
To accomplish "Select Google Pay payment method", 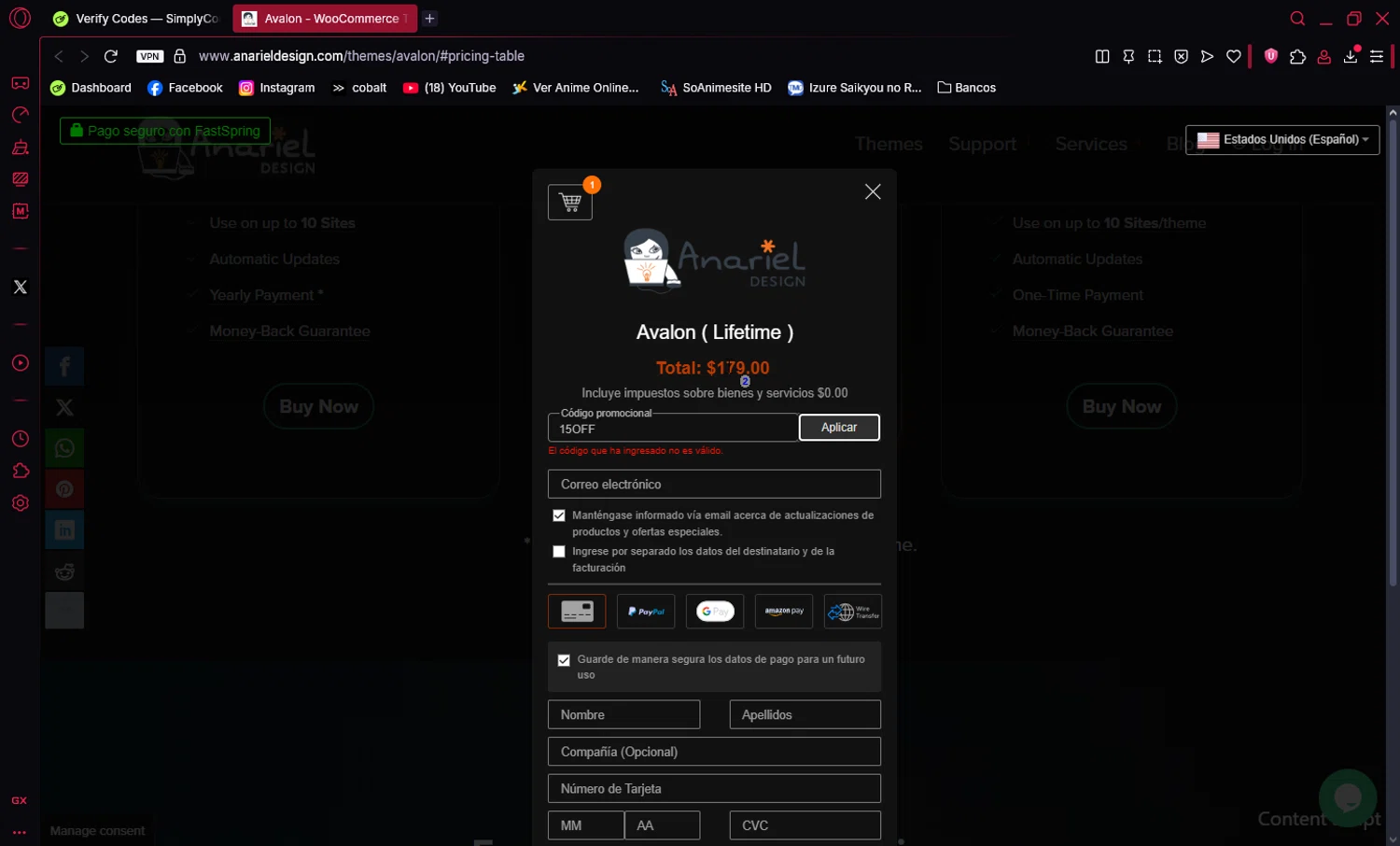I will pyautogui.click(x=715, y=612).
